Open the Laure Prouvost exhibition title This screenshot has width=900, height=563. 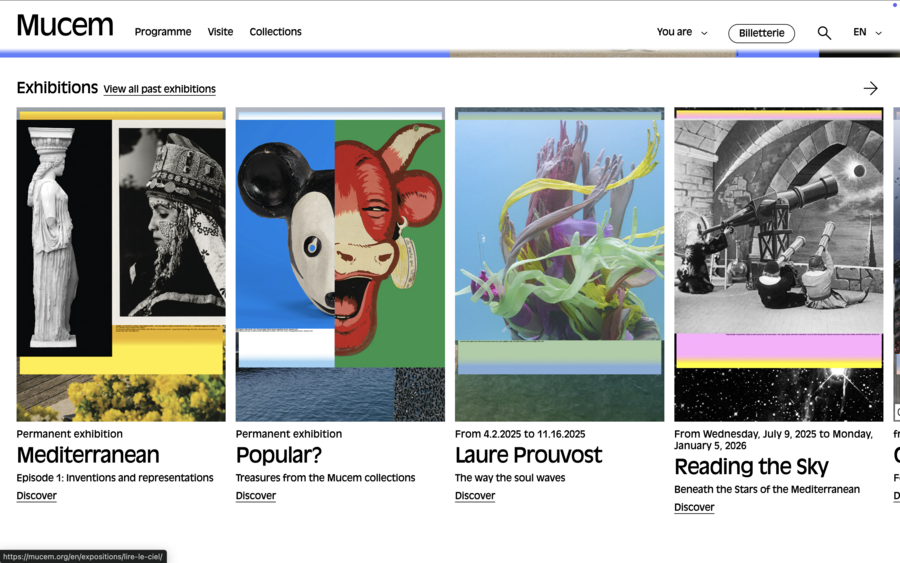point(528,455)
